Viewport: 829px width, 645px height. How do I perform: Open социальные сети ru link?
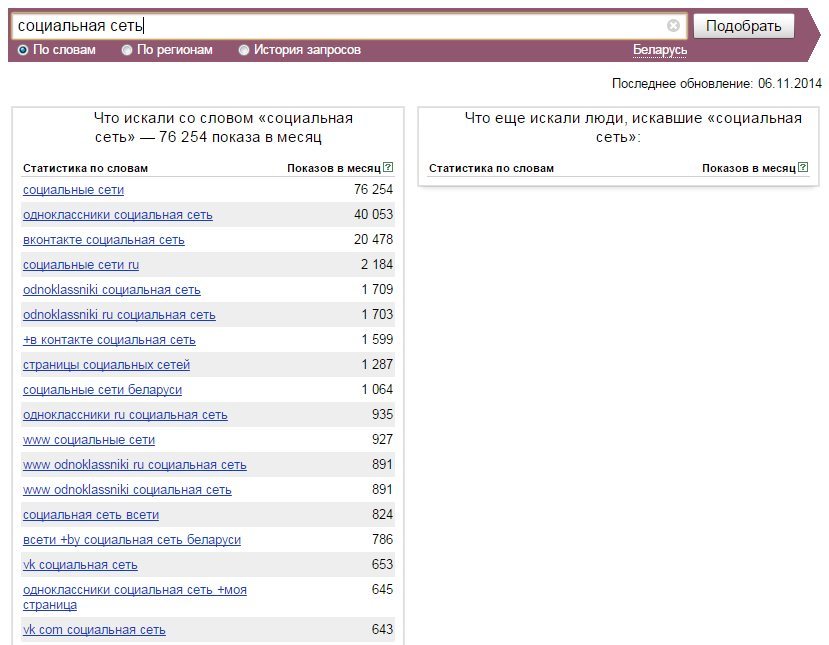click(x=81, y=265)
